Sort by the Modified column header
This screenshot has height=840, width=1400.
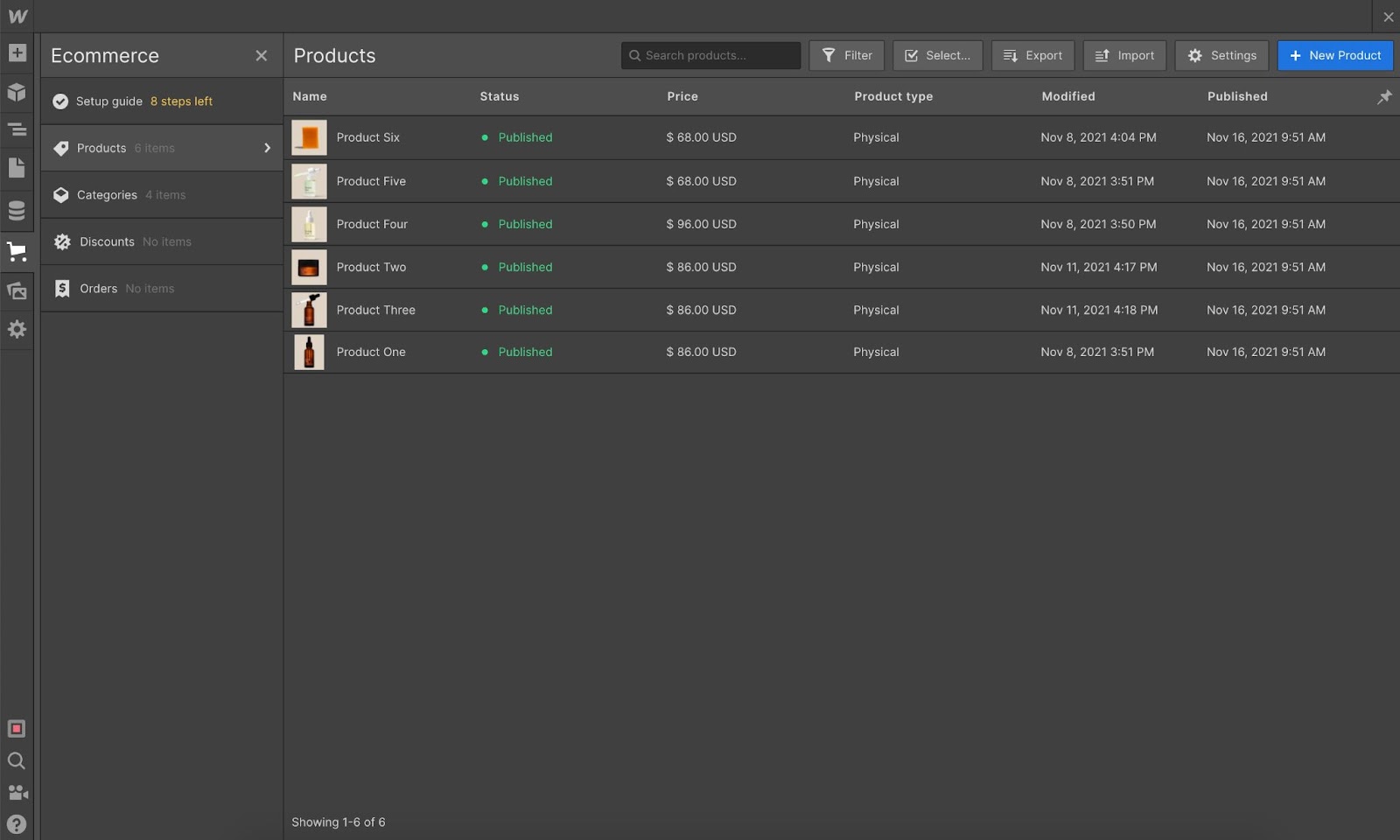pos(1068,96)
